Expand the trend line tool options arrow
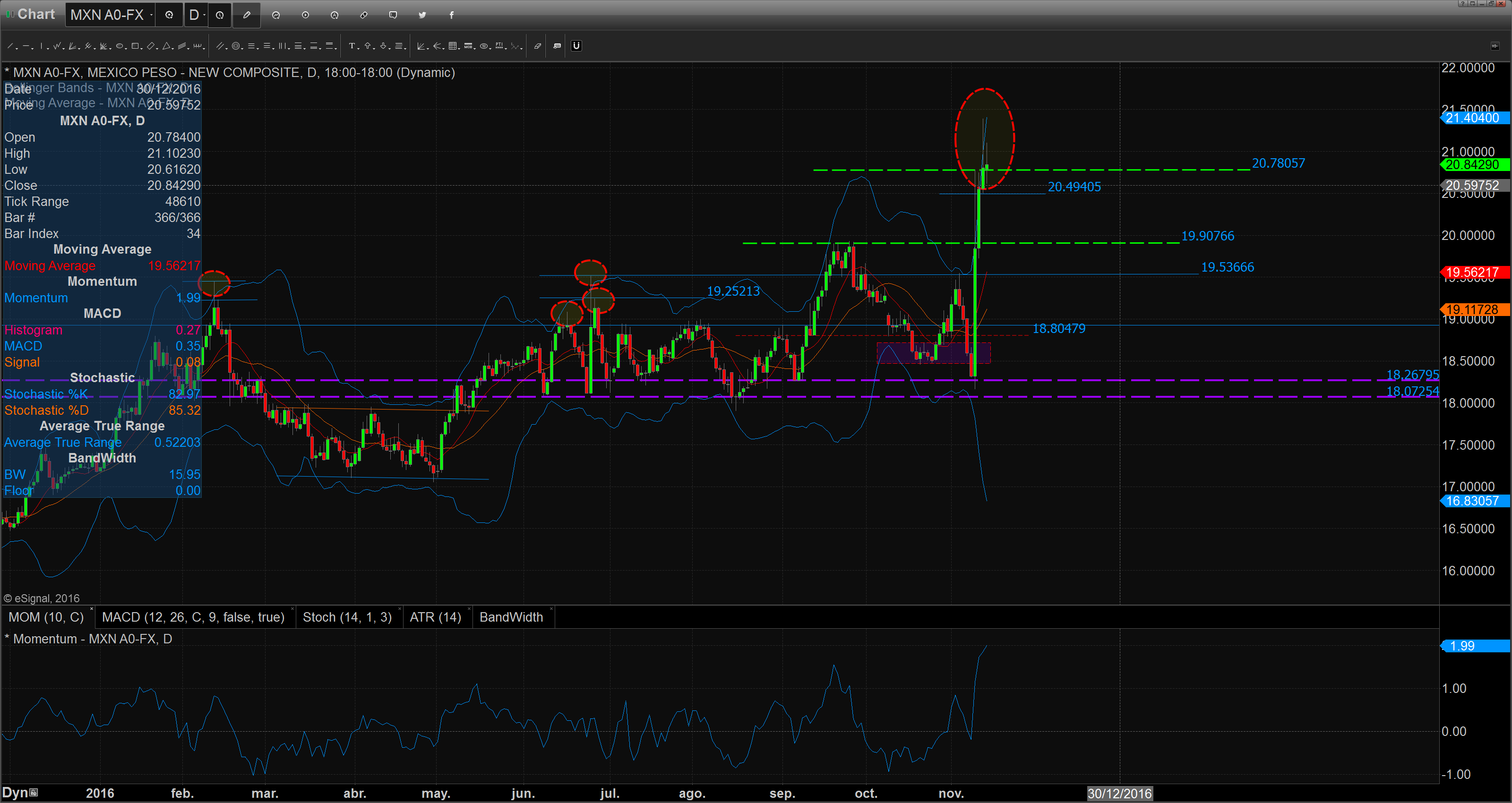 (x=17, y=48)
